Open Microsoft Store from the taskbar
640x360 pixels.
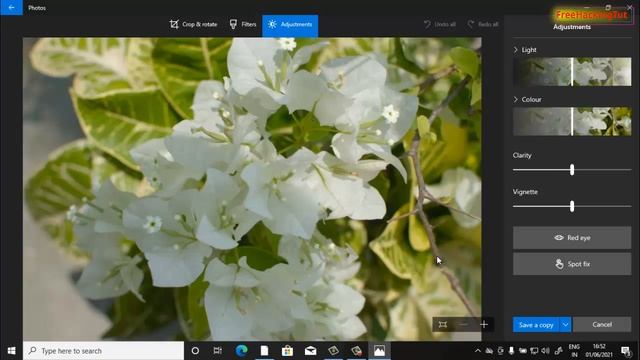[287, 351]
